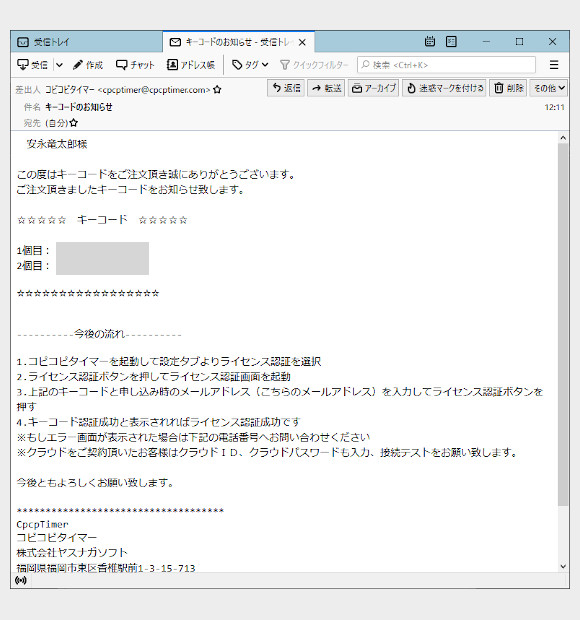
Task: Open the その他 more actions dropdown
Action: point(549,88)
